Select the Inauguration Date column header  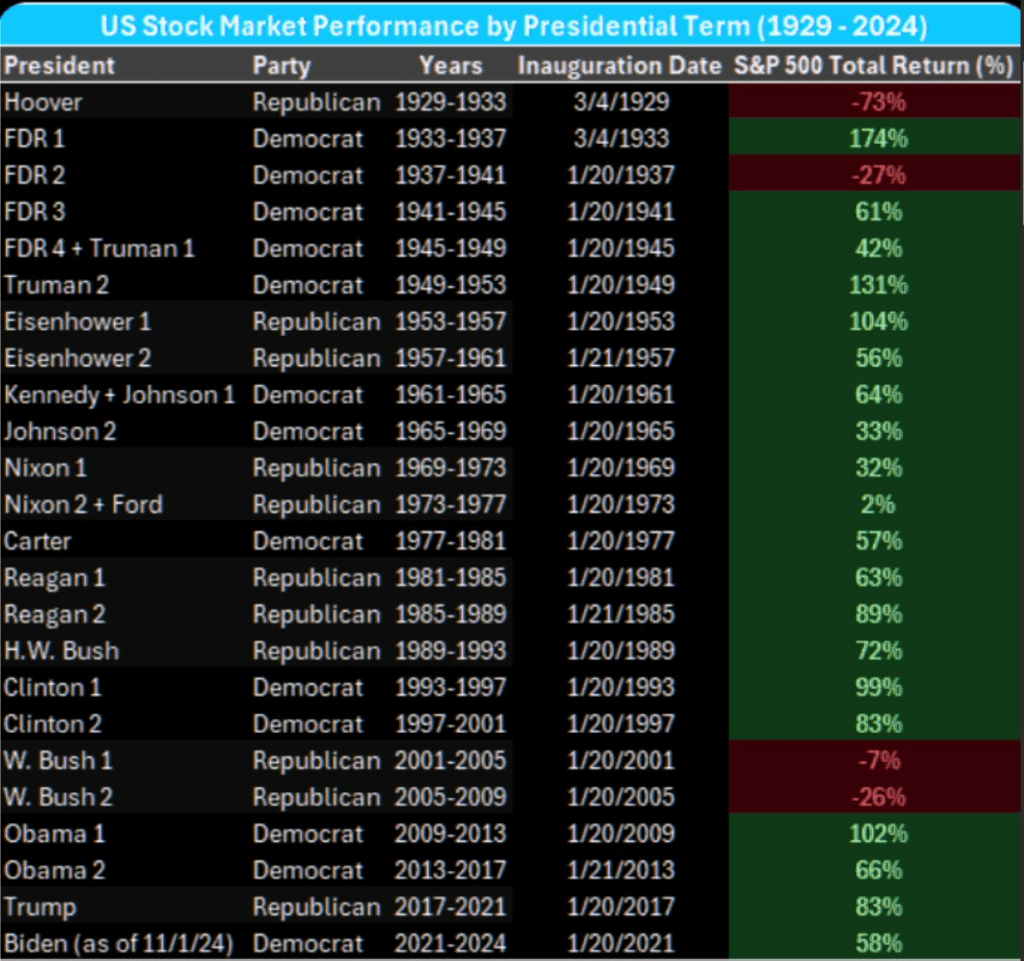[620, 65]
